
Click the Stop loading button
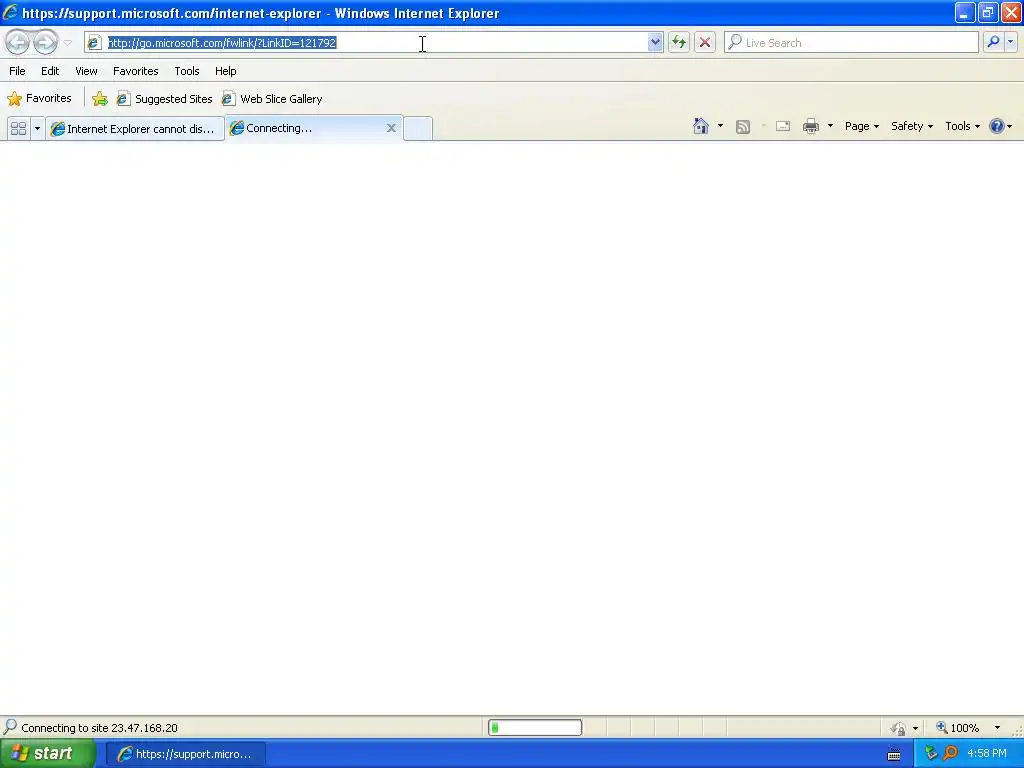(705, 42)
